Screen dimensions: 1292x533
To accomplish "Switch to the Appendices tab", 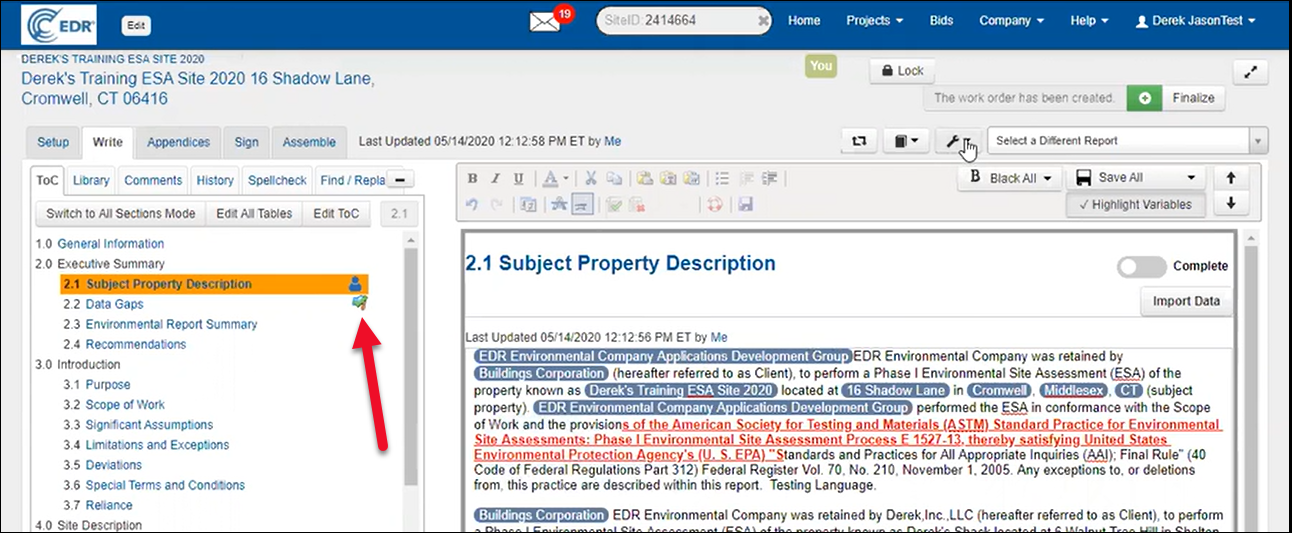I will pyautogui.click(x=178, y=142).
